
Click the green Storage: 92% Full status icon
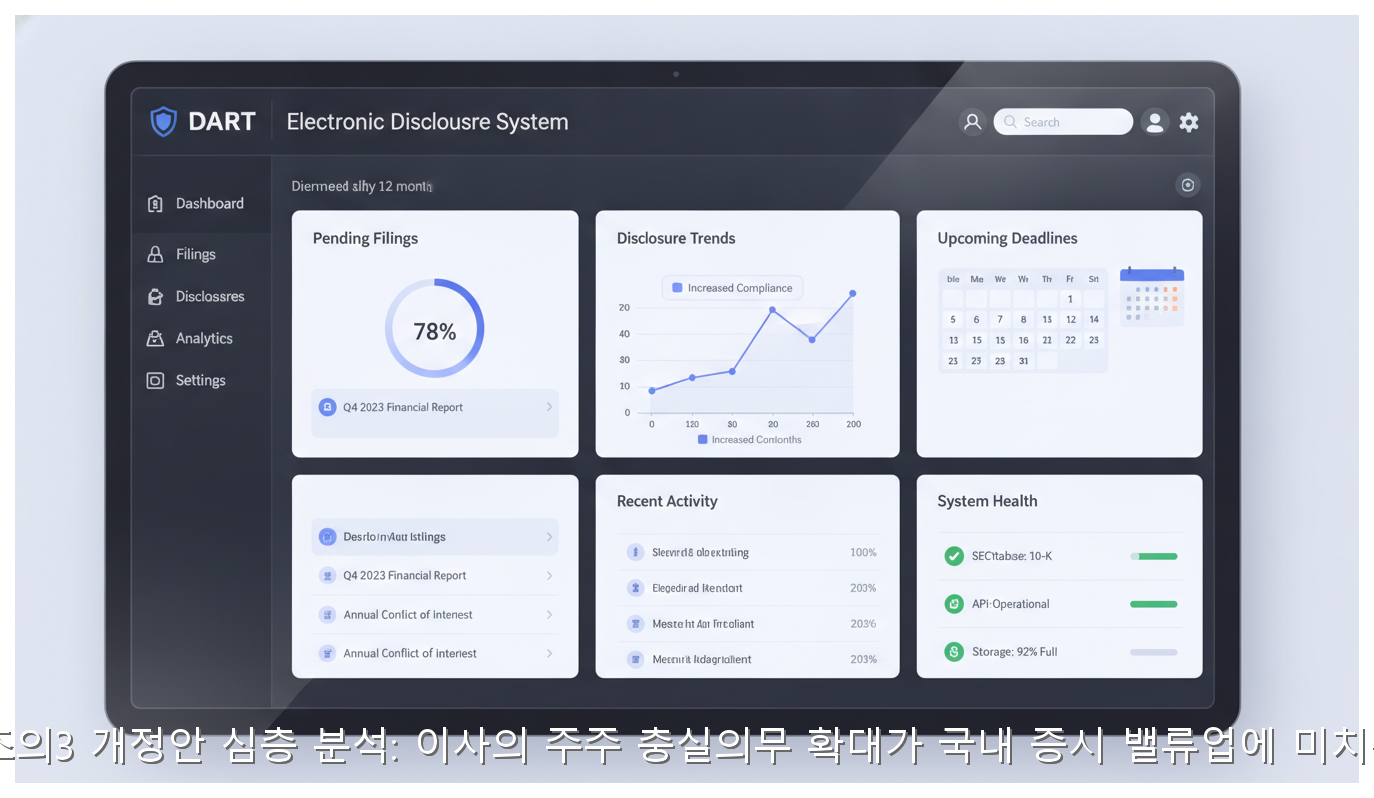tap(954, 652)
